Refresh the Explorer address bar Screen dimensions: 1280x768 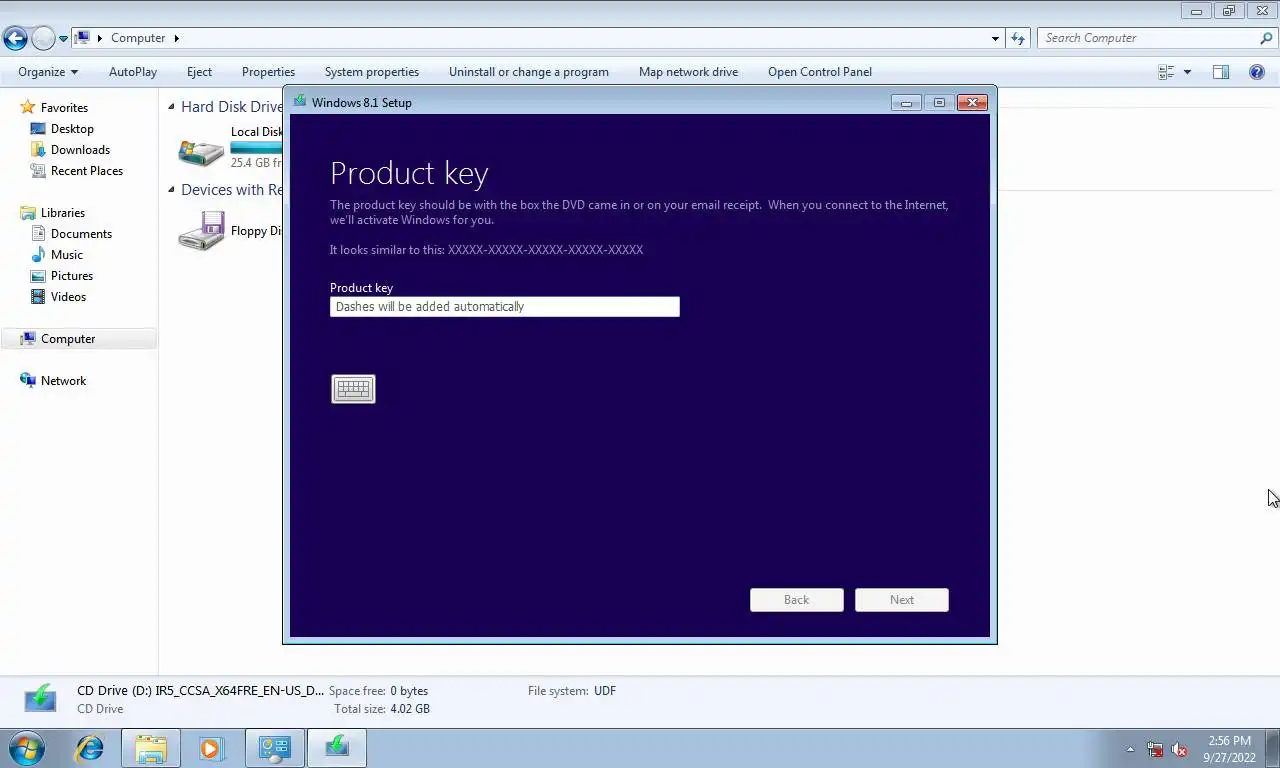[1018, 39]
